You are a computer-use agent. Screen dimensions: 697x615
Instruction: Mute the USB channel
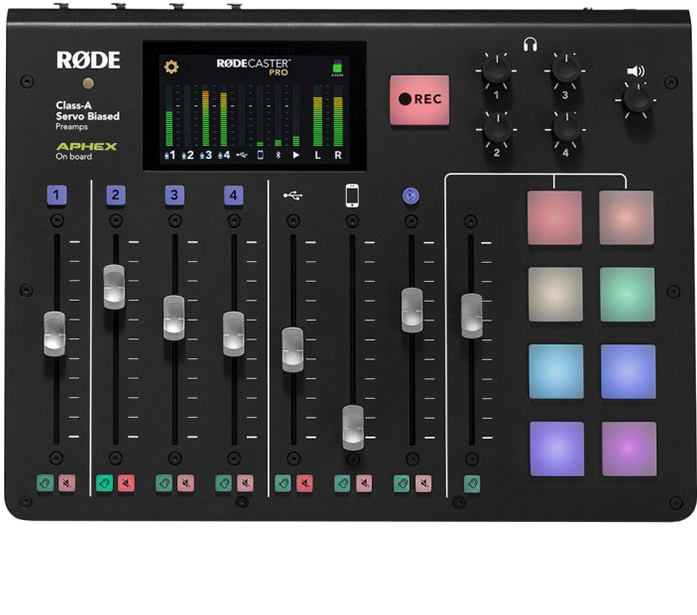pyautogui.click(x=305, y=483)
